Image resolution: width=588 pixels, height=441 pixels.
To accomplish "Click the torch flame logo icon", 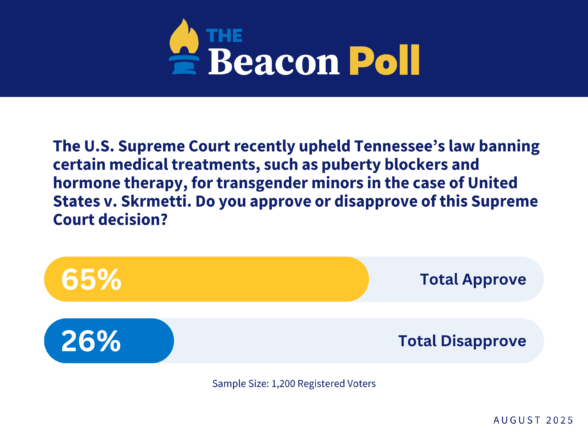I will (184, 37).
